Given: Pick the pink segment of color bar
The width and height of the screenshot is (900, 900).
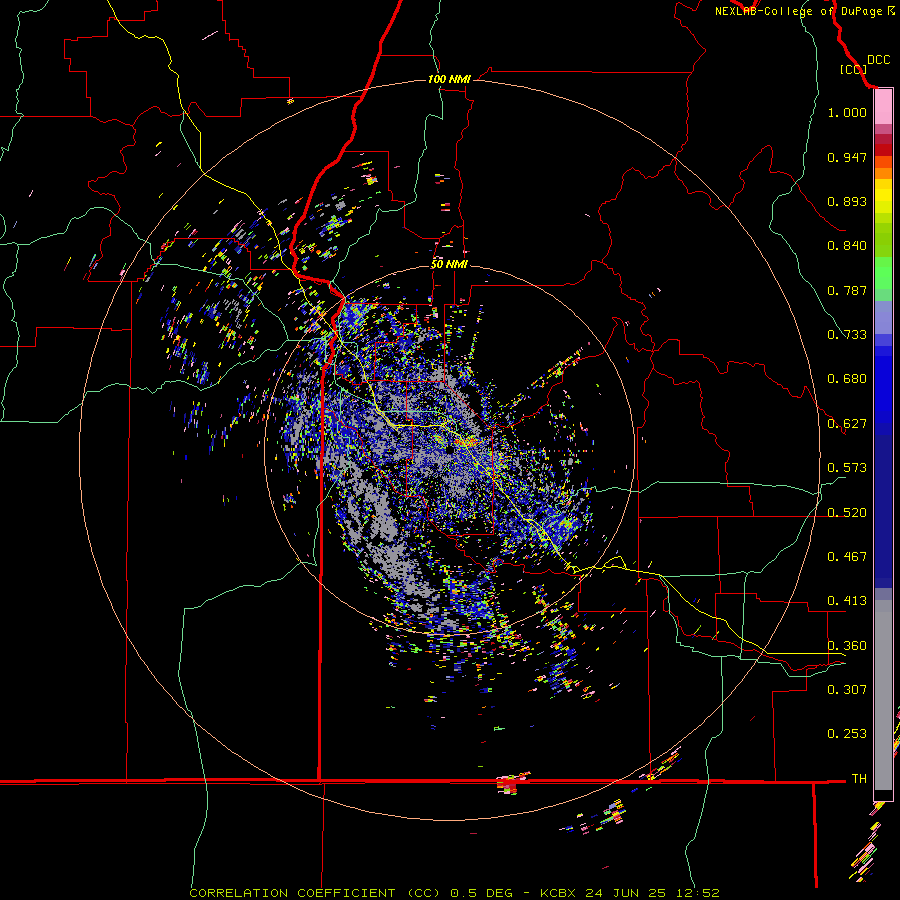Looking at the screenshot, I should tap(883, 107).
